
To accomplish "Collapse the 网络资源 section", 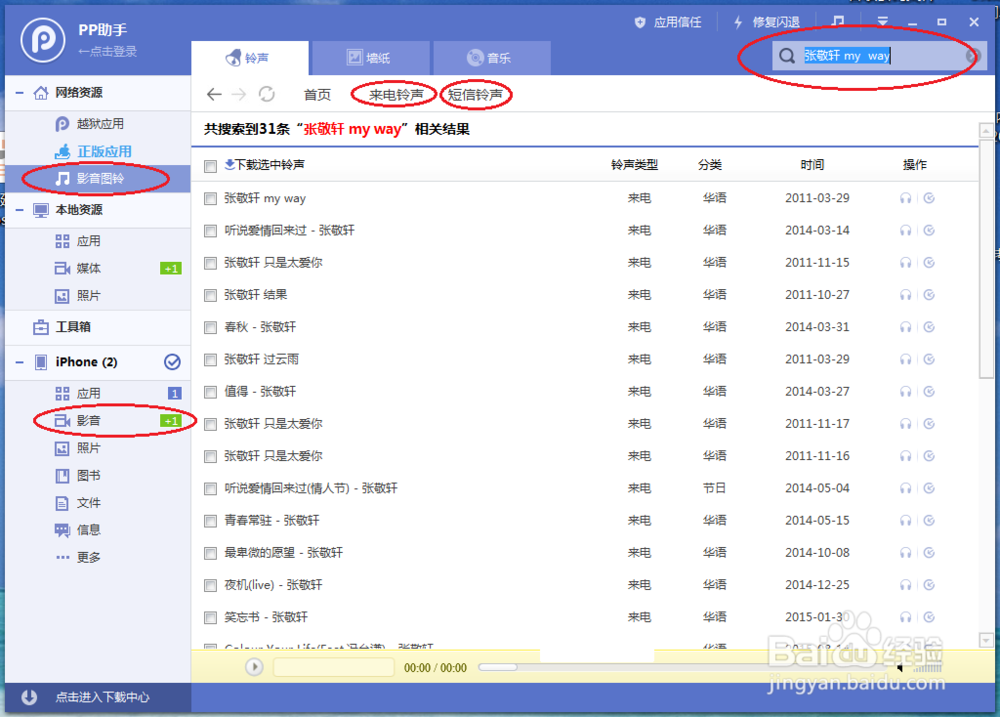I will (x=19, y=93).
